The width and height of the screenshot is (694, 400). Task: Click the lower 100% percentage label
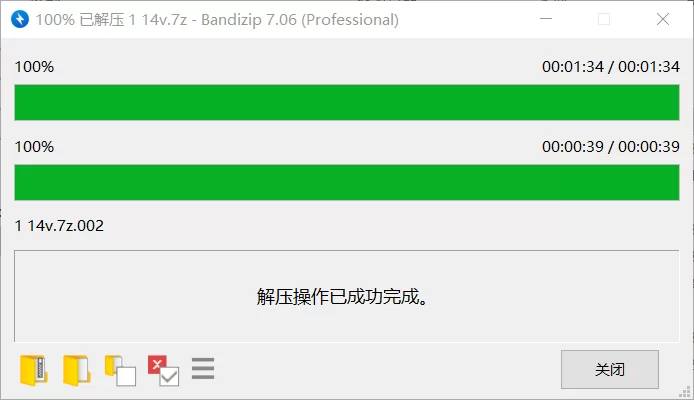point(35,147)
